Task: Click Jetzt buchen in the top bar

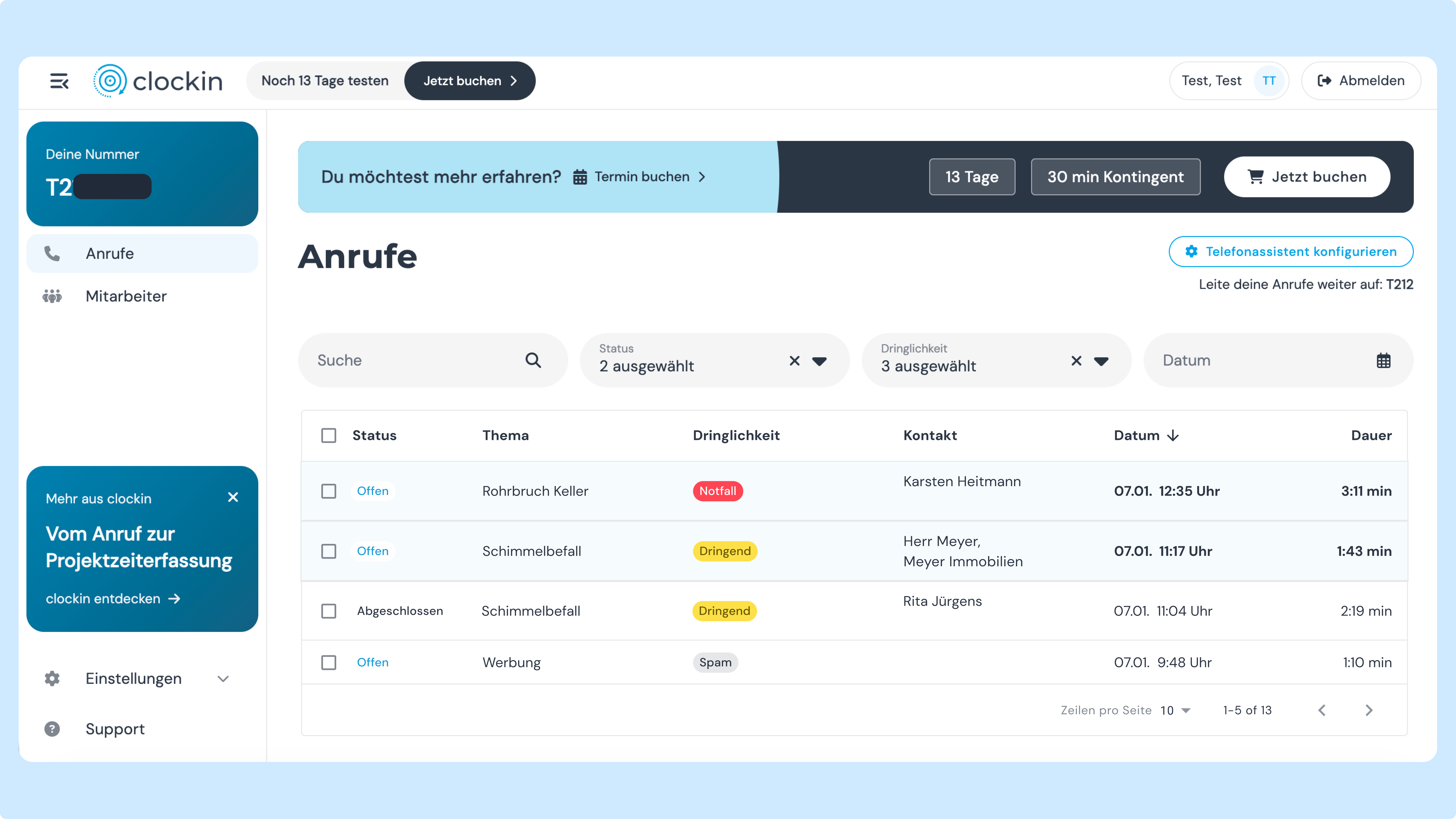Action: (x=470, y=81)
